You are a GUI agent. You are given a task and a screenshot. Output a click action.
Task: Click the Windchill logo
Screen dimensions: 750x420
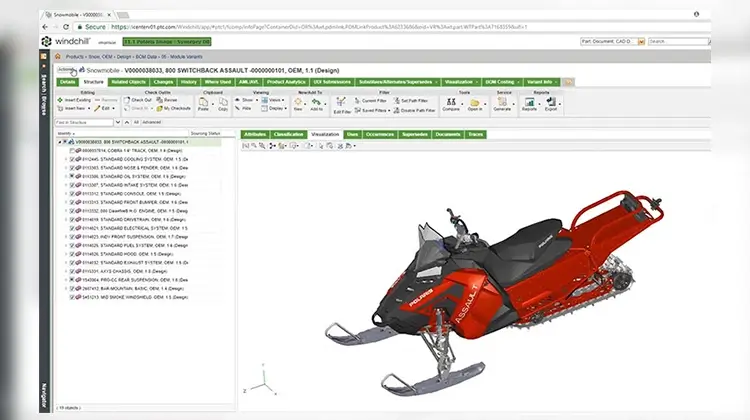tap(66, 42)
